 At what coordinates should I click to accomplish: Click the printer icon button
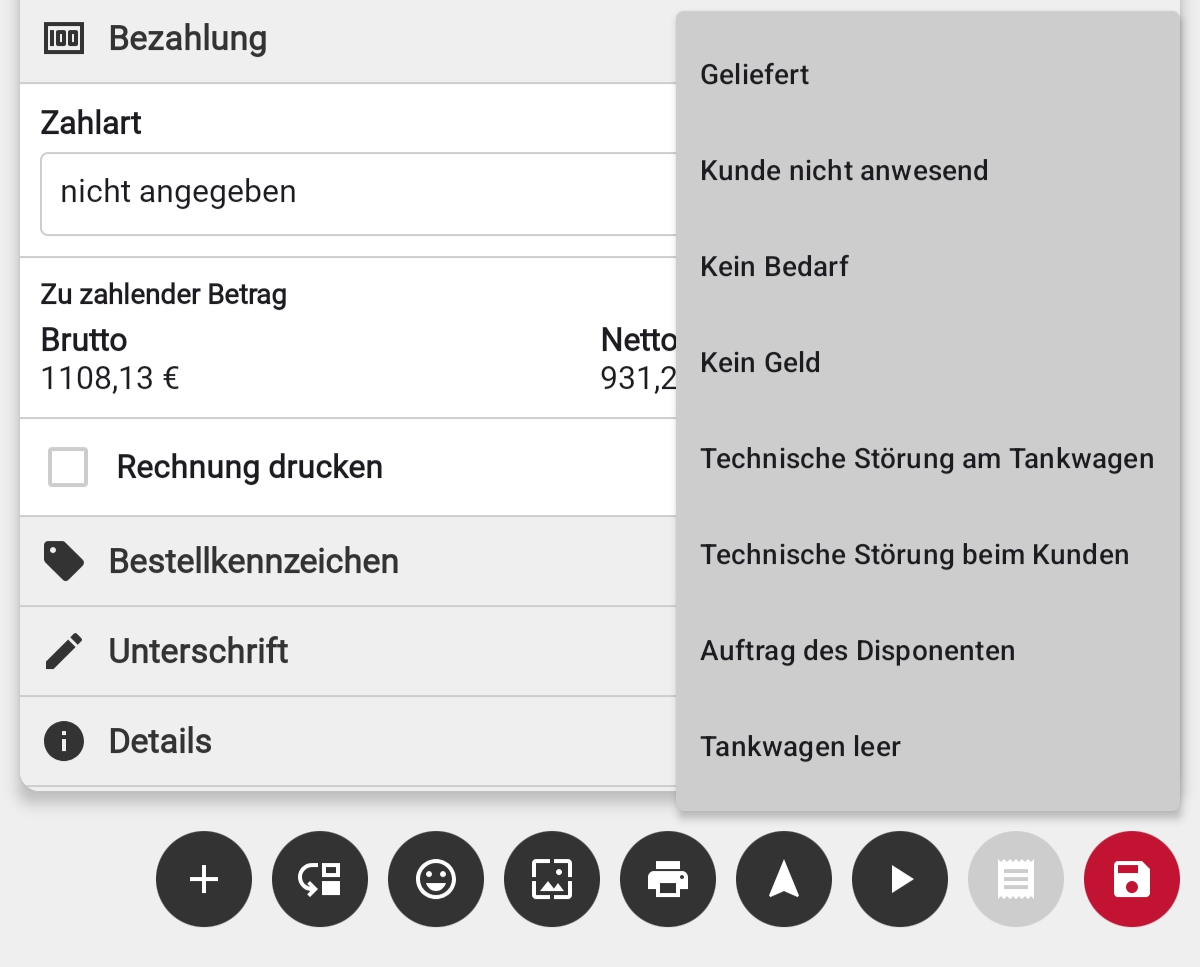[668, 879]
